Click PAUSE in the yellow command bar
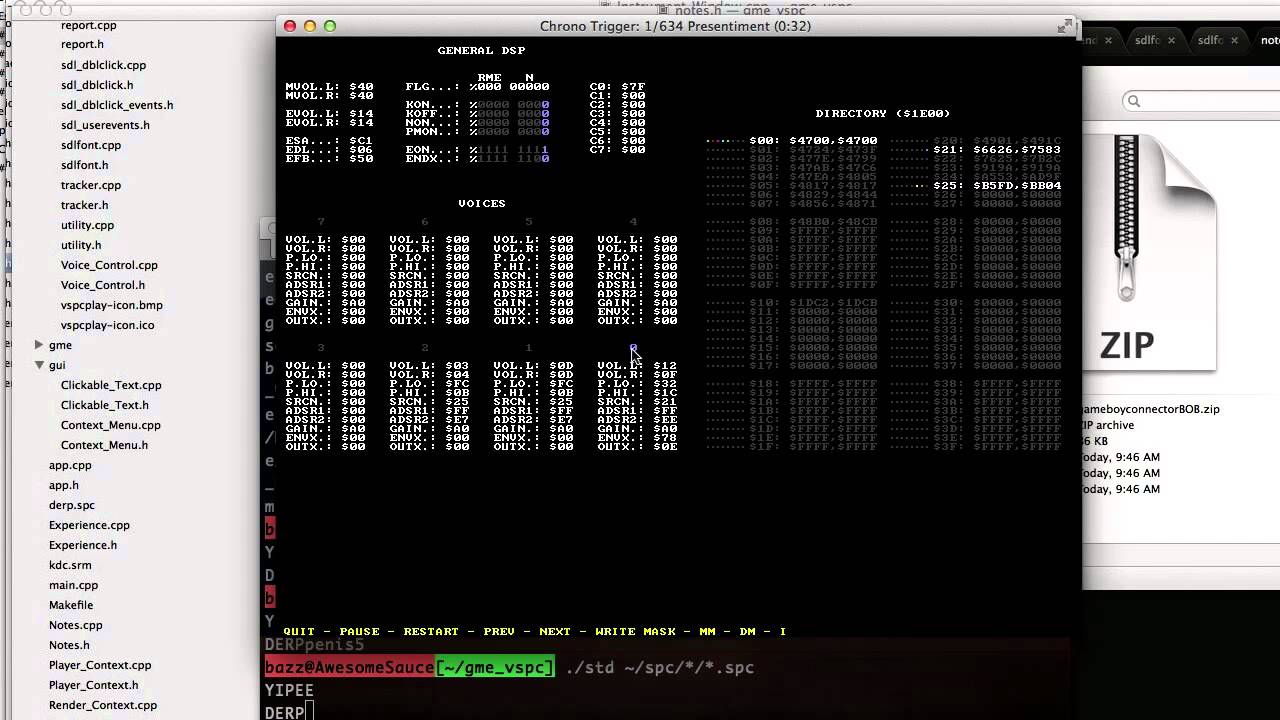Image resolution: width=1280 pixels, height=720 pixels. pyautogui.click(x=359, y=632)
